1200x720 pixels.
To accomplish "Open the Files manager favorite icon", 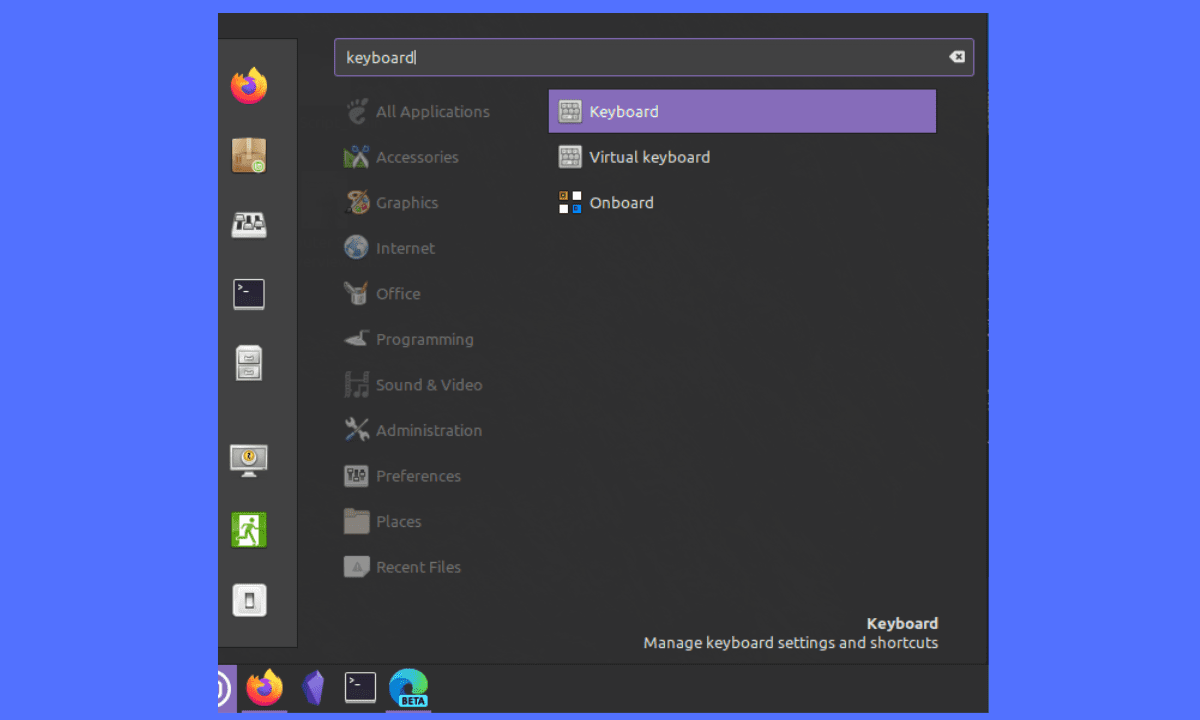I will [249, 362].
